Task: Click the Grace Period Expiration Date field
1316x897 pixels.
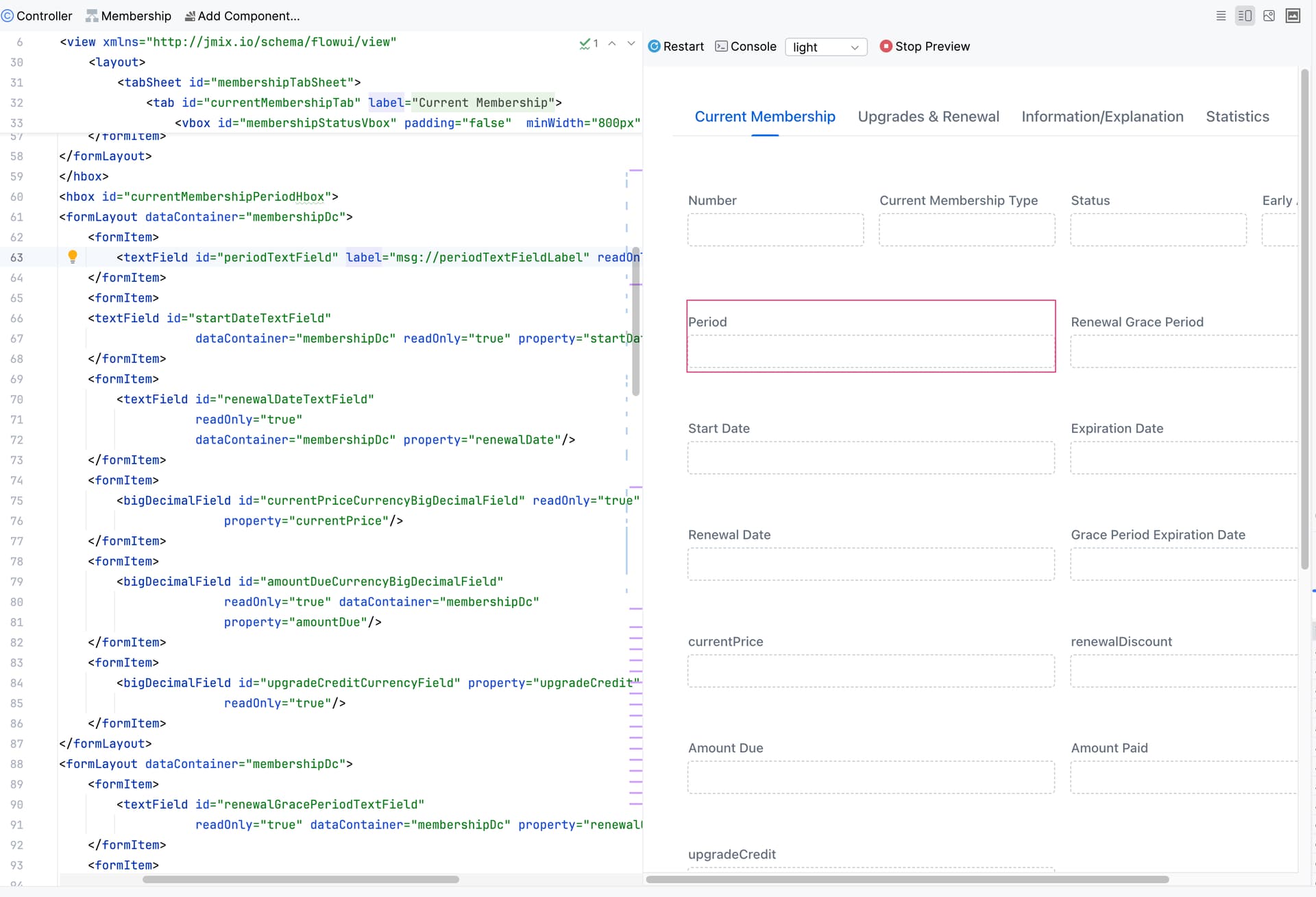Action: click(1184, 564)
